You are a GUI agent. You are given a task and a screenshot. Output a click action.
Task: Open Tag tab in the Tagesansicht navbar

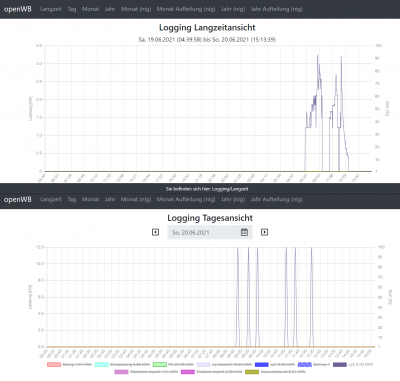(72, 199)
